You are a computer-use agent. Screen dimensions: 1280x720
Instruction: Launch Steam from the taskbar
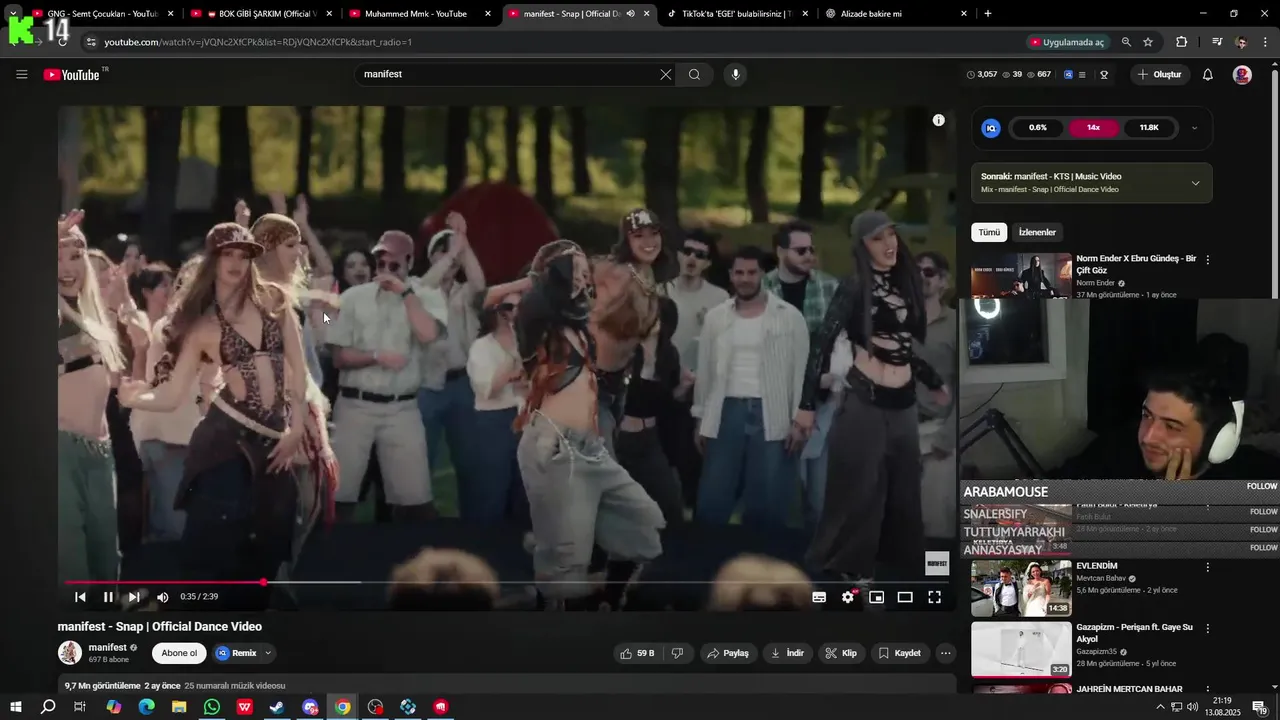pyautogui.click(x=277, y=707)
